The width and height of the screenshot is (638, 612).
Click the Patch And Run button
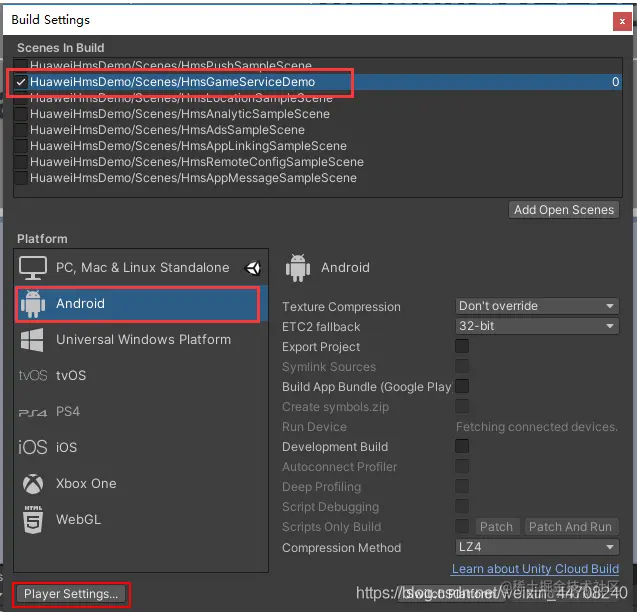tap(570, 527)
